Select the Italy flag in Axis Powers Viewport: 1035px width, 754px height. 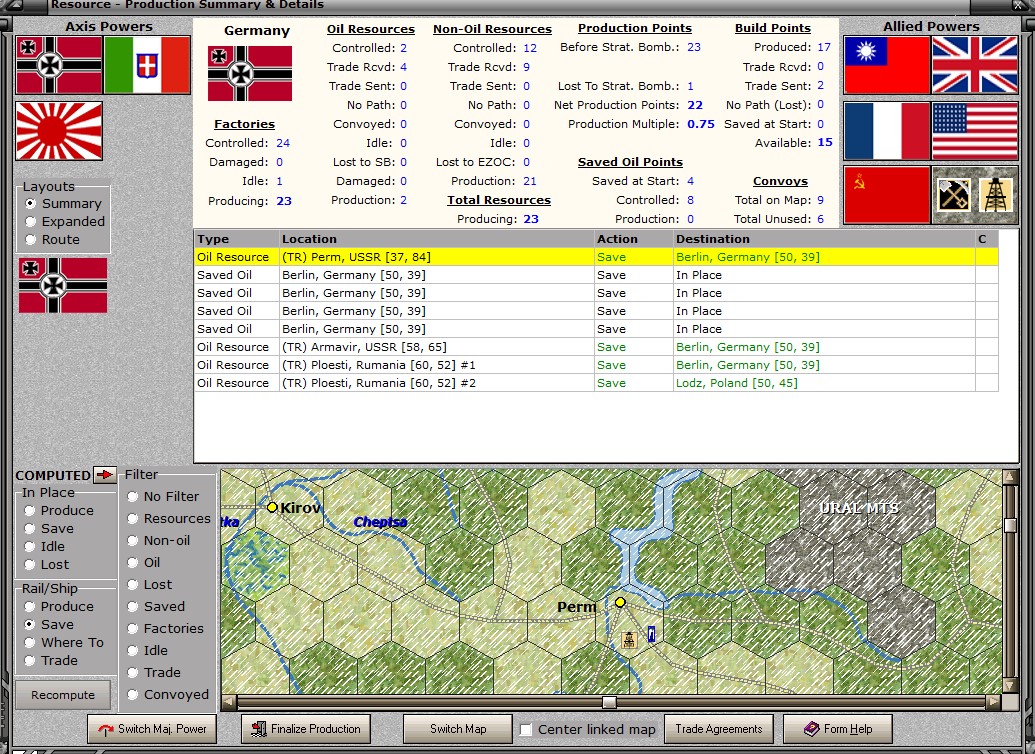(x=147, y=65)
